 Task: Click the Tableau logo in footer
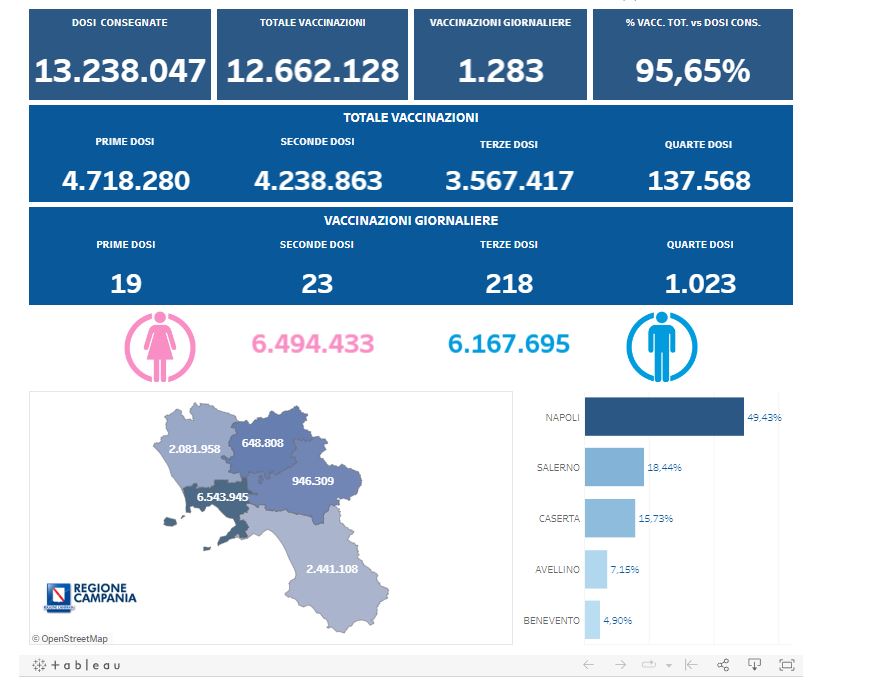click(76, 665)
